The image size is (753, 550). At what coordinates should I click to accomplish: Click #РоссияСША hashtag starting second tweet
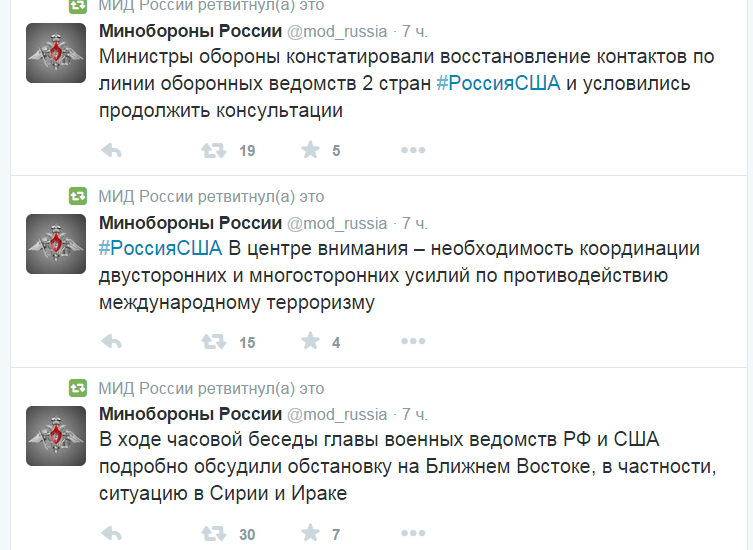[160, 249]
